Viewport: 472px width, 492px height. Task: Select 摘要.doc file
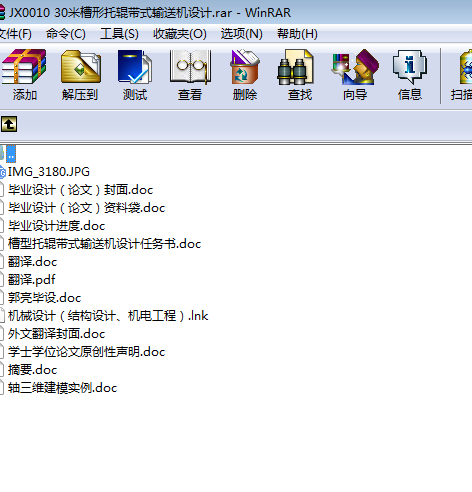33,370
